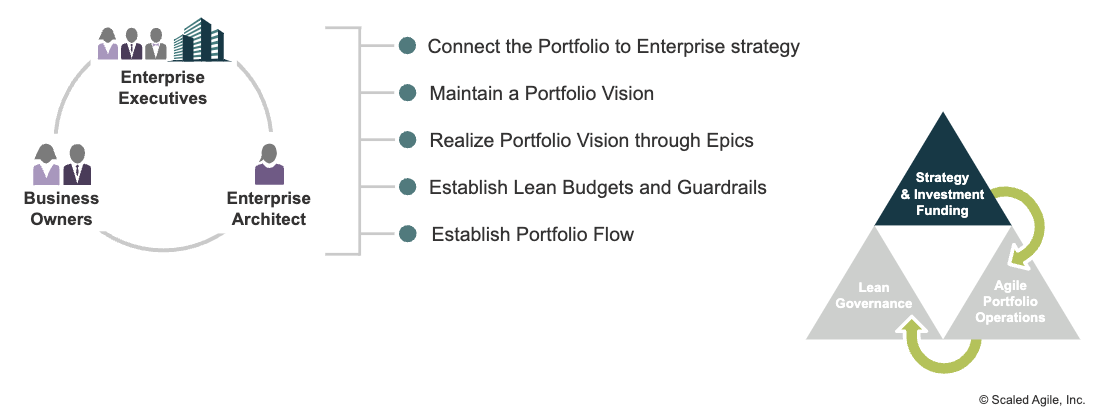Click the Enterprise Executives people icon
This screenshot has height=416, width=1104.
click(132, 44)
